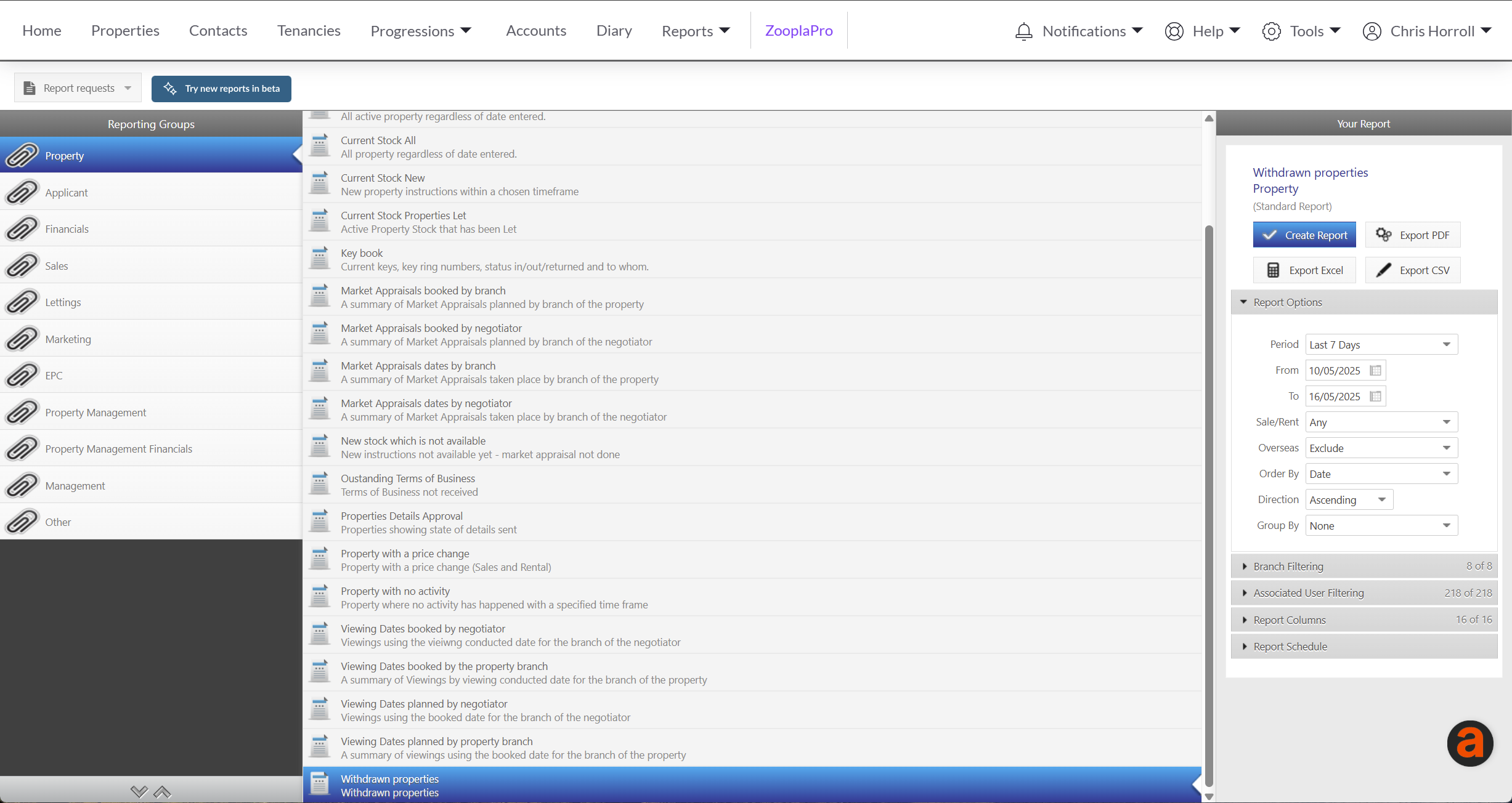1512x803 pixels.
Task: Click the Create Report button
Action: (x=1304, y=235)
